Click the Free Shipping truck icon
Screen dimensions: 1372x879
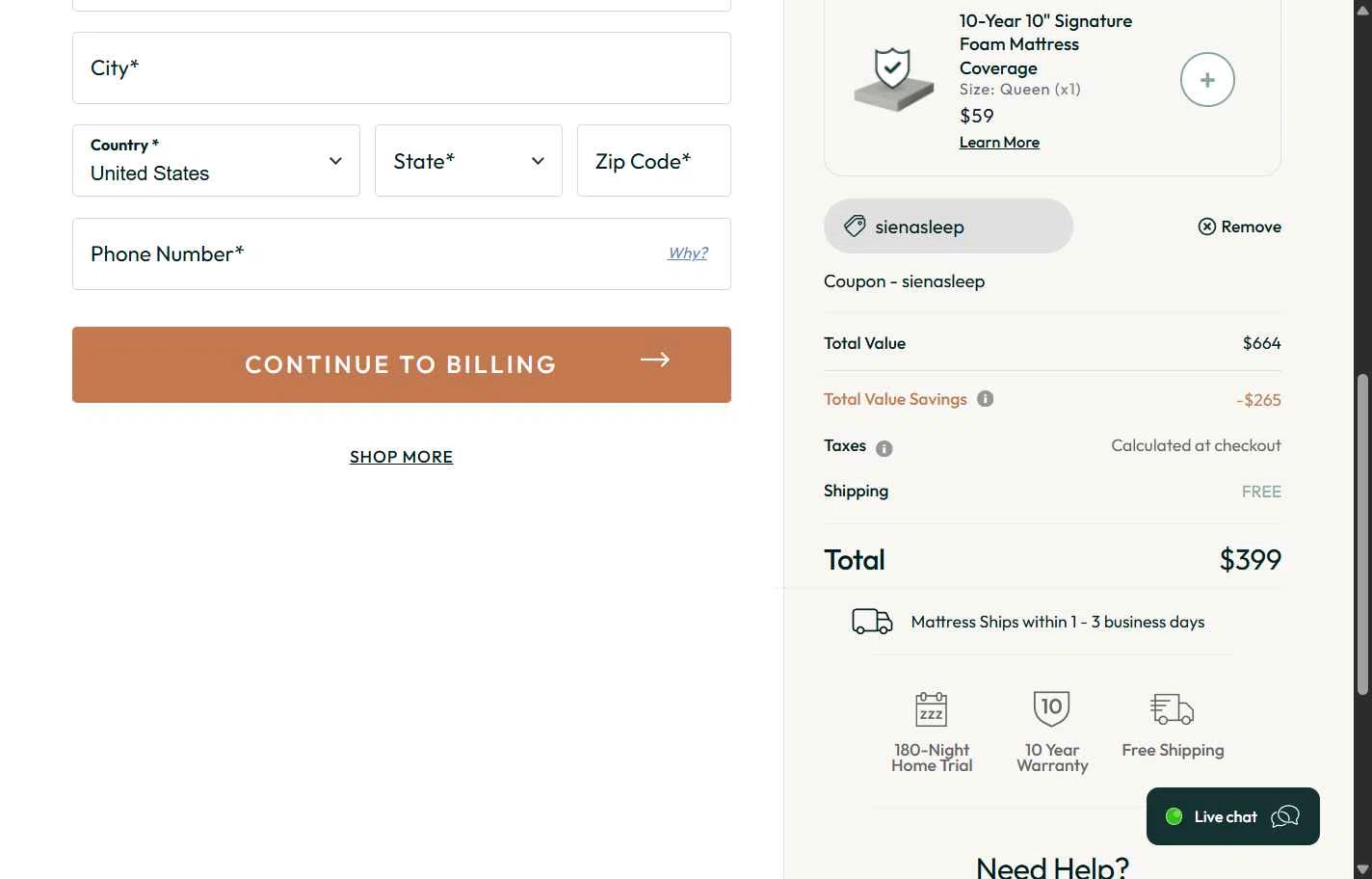pyautogui.click(x=1173, y=709)
